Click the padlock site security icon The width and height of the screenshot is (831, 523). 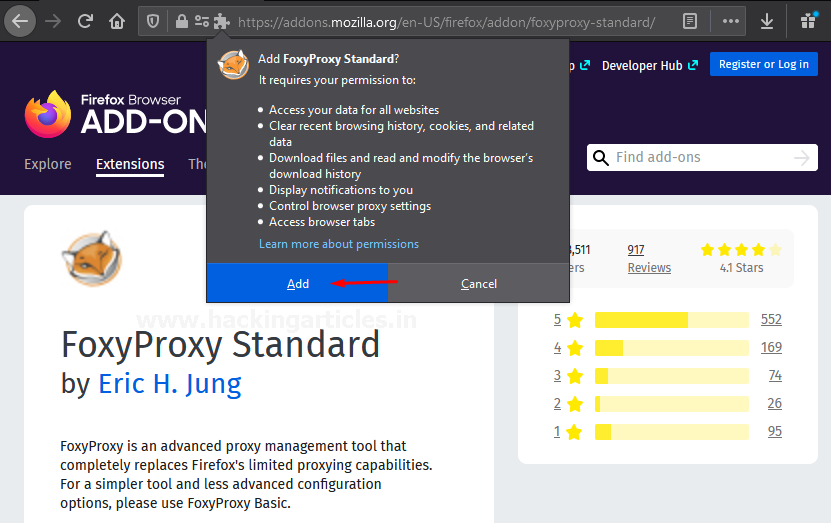pos(181,21)
